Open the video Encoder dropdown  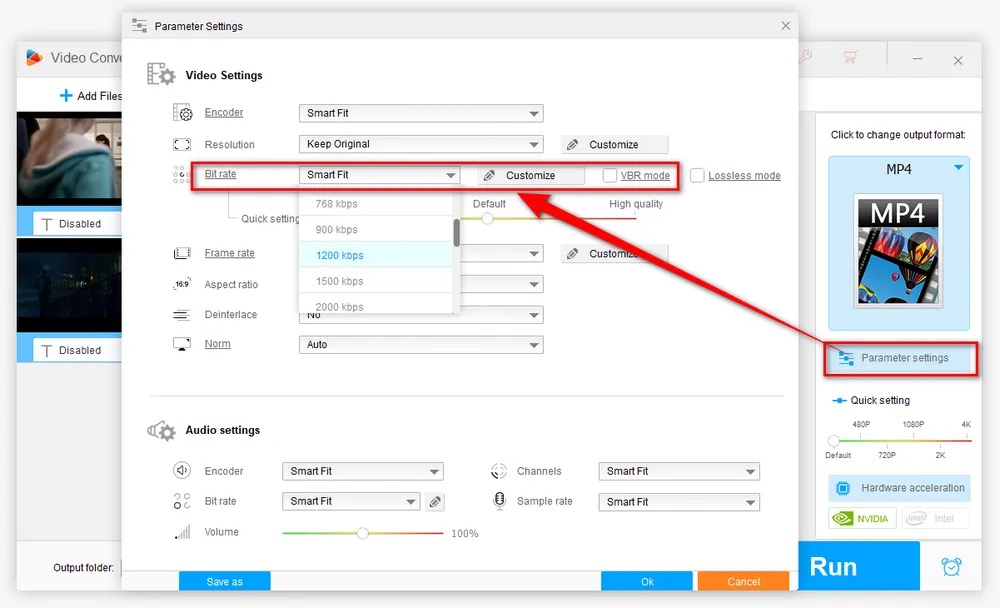(x=421, y=114)
